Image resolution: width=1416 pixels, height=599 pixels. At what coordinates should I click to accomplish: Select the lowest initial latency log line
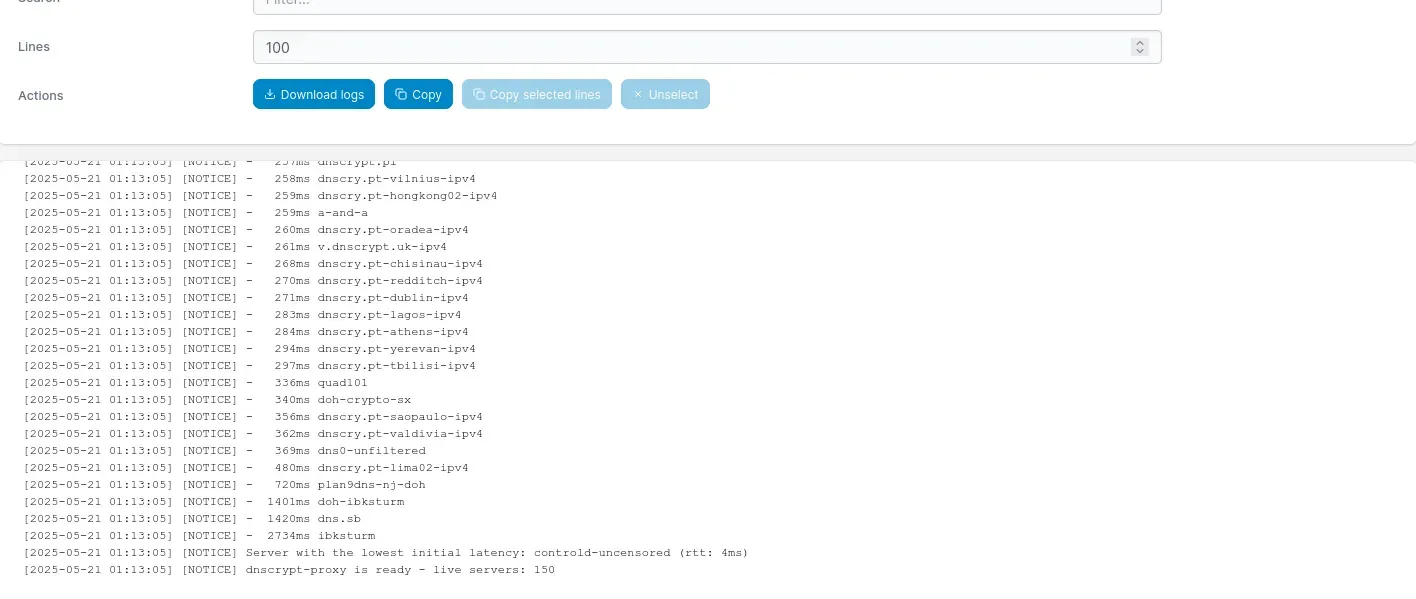pyautogui.click(x=386, y=553)
